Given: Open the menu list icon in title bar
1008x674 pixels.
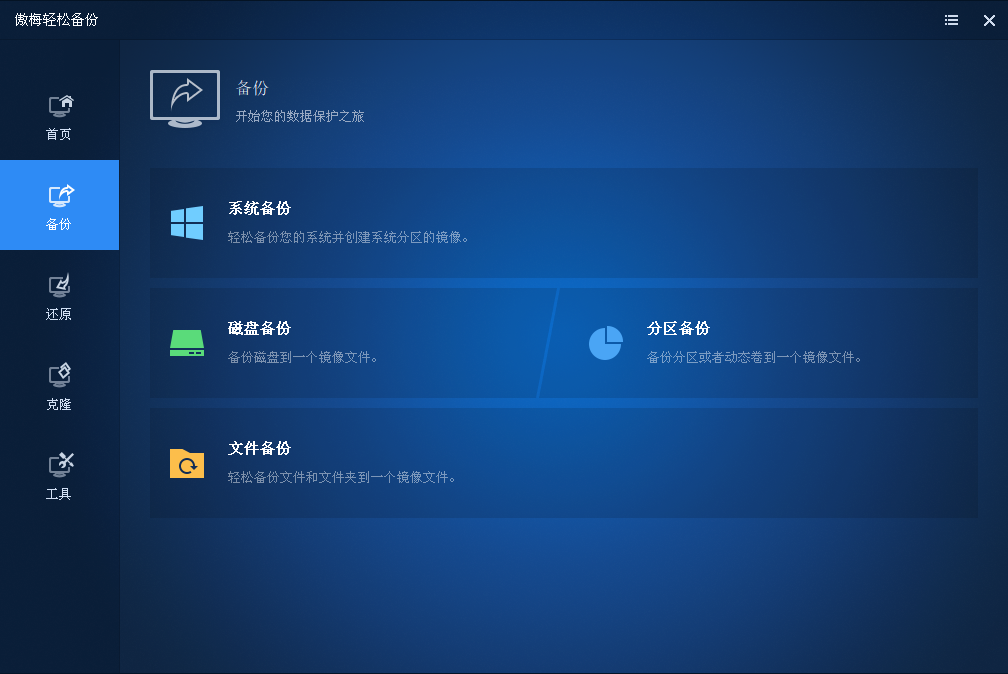Looking at the screenshot, I should 951,20.
